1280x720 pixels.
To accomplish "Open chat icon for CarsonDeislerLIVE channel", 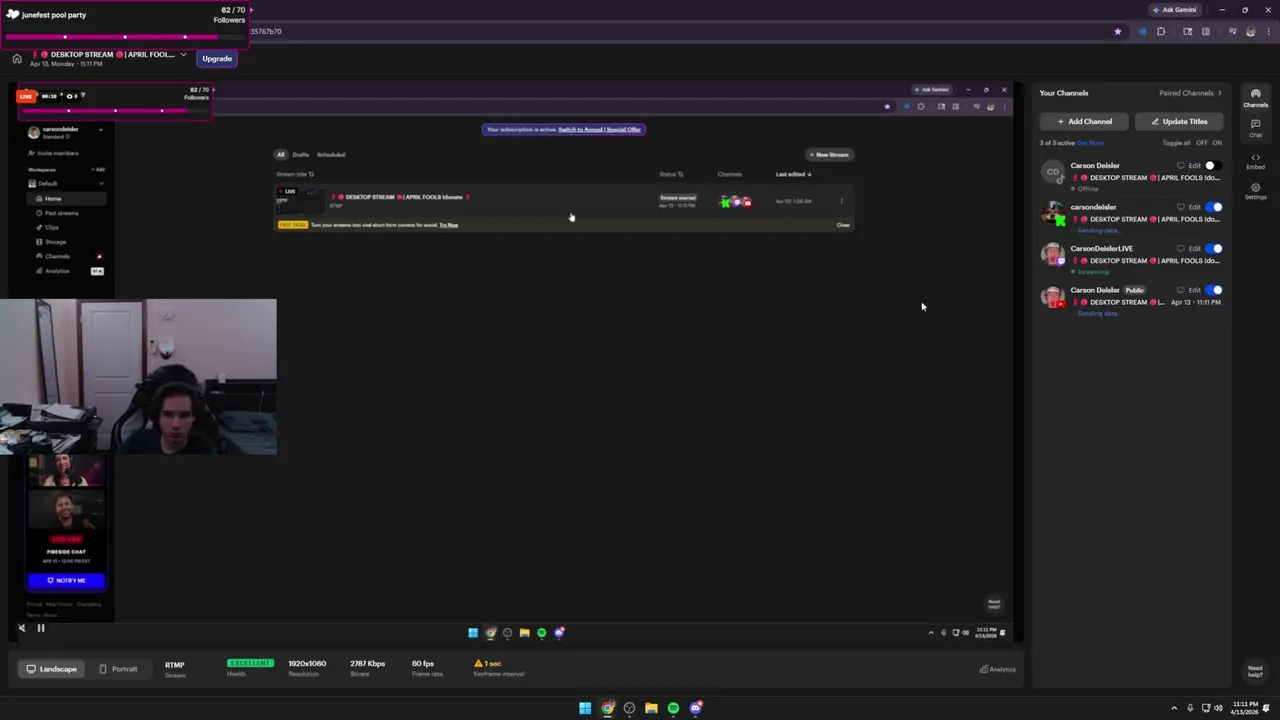I will (1180, 249).
